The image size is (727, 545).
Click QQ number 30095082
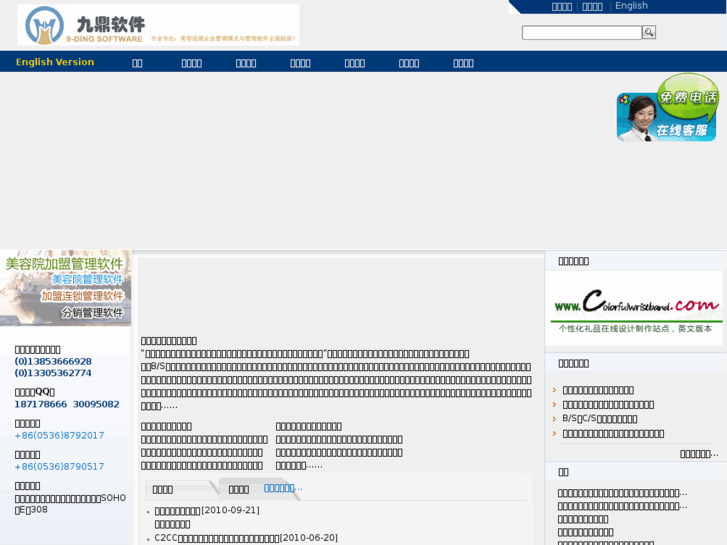point(96,404)
